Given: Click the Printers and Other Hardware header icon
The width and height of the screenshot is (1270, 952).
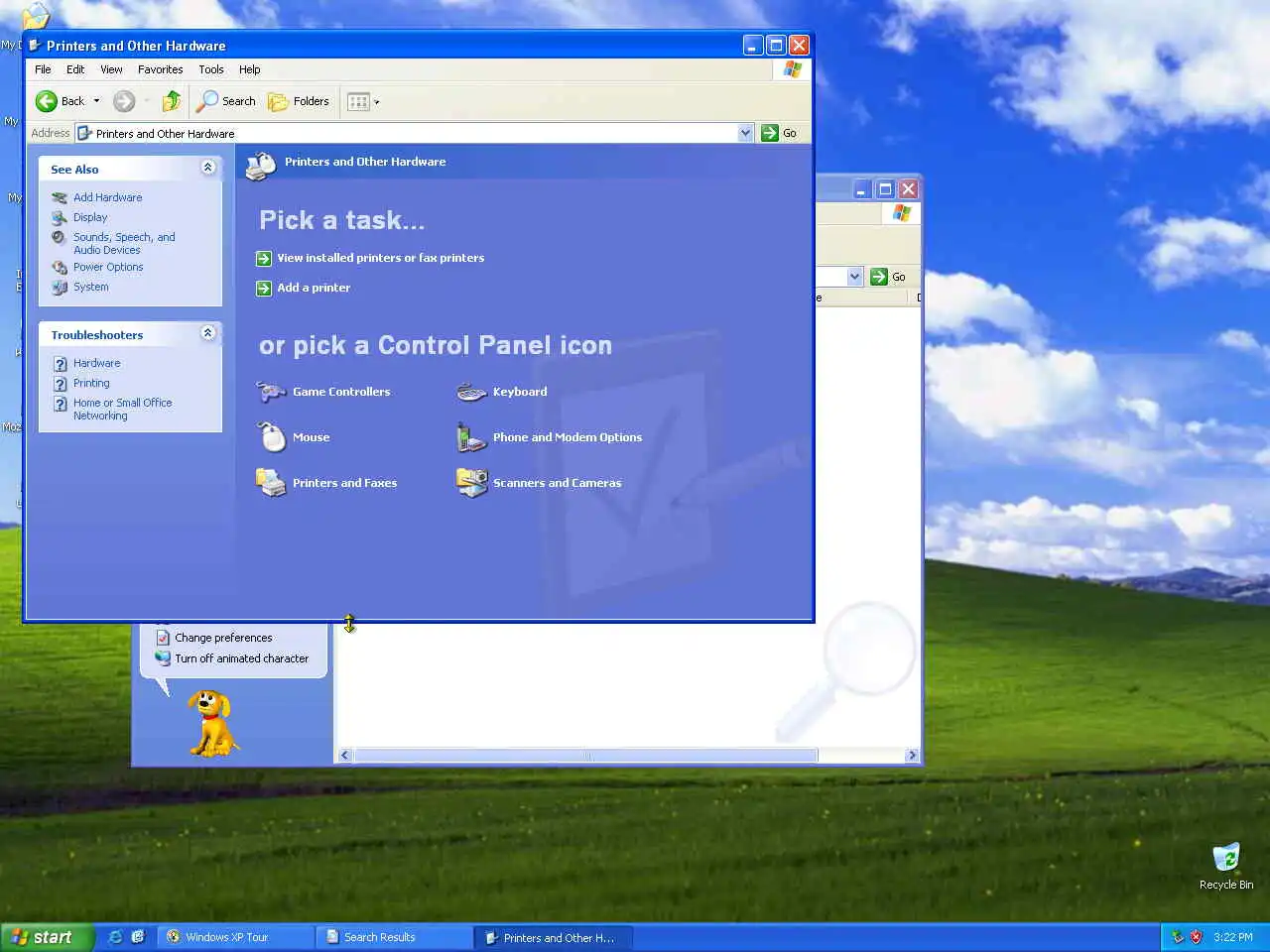Looking at the screenshot, I should 261,165.
